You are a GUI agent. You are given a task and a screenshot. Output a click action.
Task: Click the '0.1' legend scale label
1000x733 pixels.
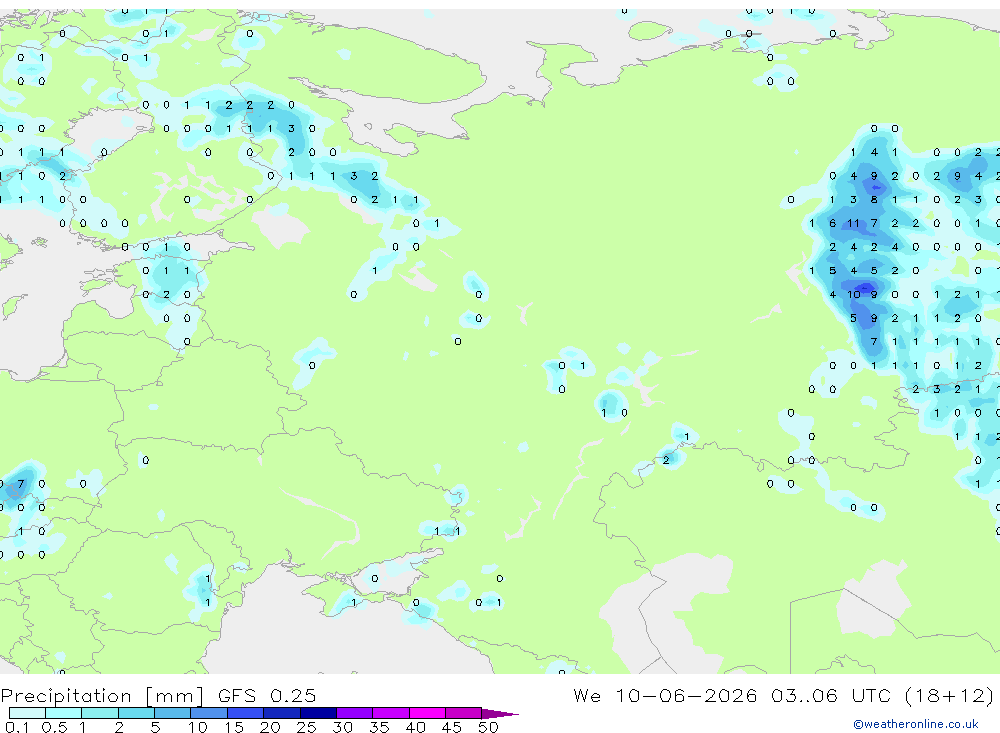tap(17, 727)
